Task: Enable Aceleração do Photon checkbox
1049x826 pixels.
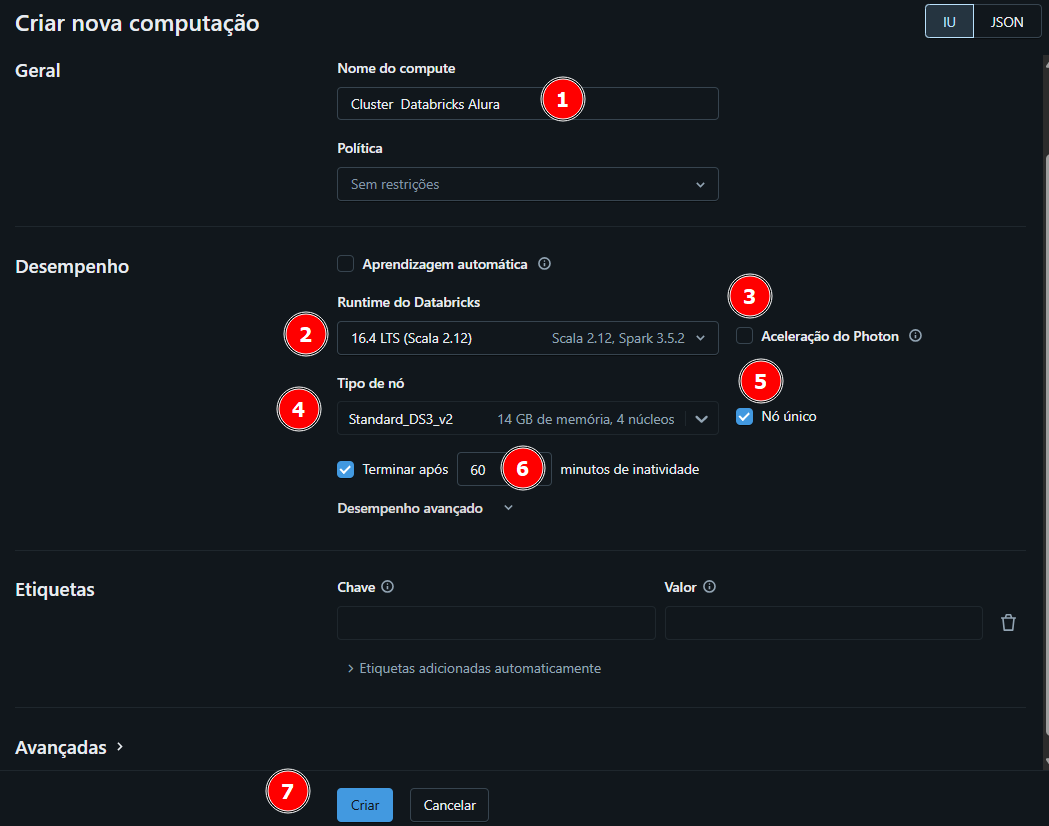Action: click(x=744, y=336)
